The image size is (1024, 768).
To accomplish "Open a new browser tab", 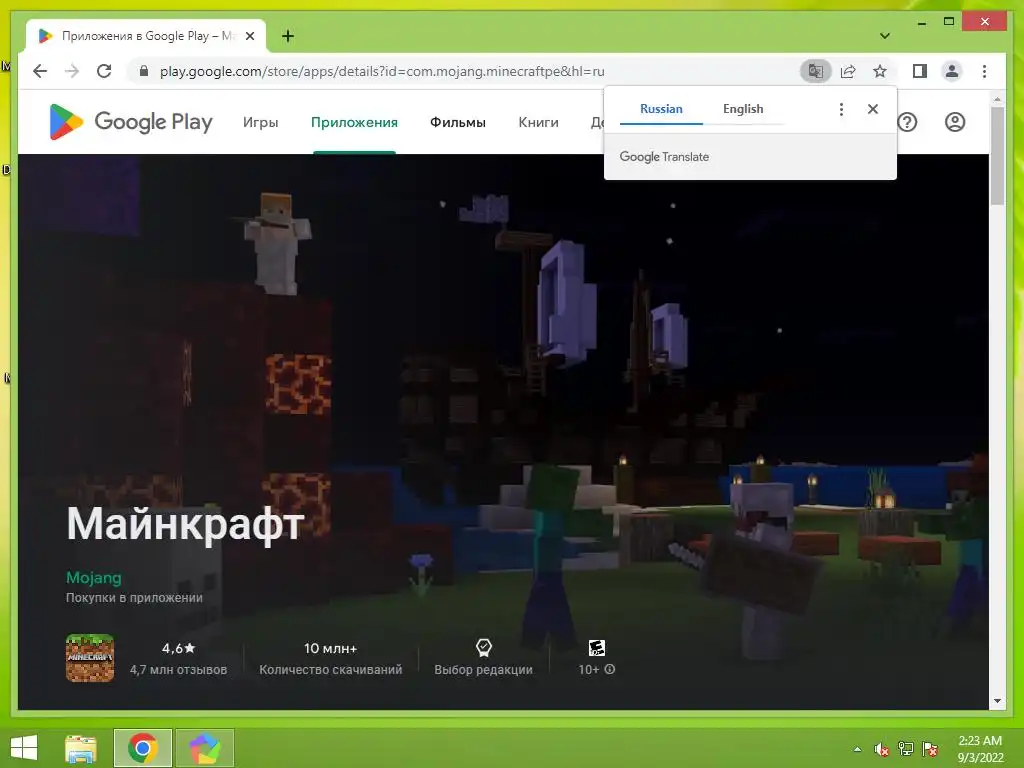I will click(x=288, y=36).
